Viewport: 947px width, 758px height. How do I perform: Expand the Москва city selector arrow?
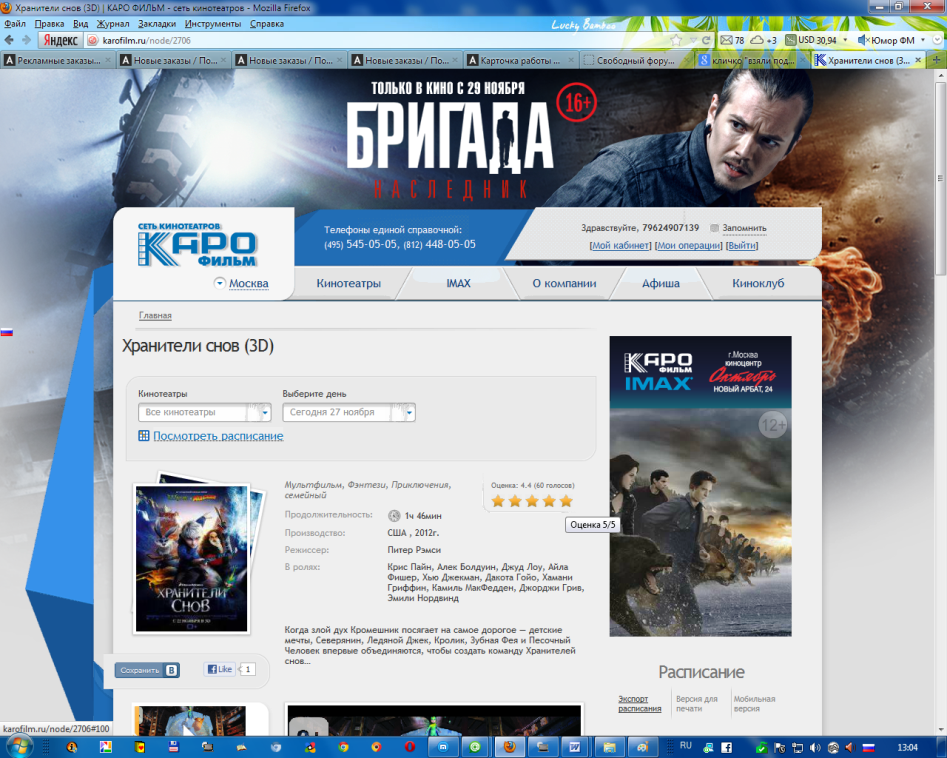tap(220, 283)
